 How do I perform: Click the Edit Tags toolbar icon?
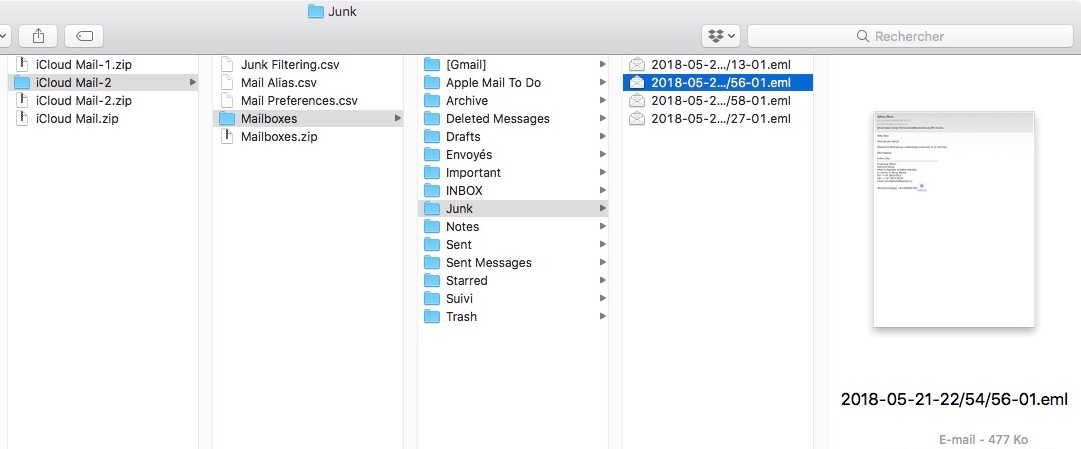(x=84, y=36)
